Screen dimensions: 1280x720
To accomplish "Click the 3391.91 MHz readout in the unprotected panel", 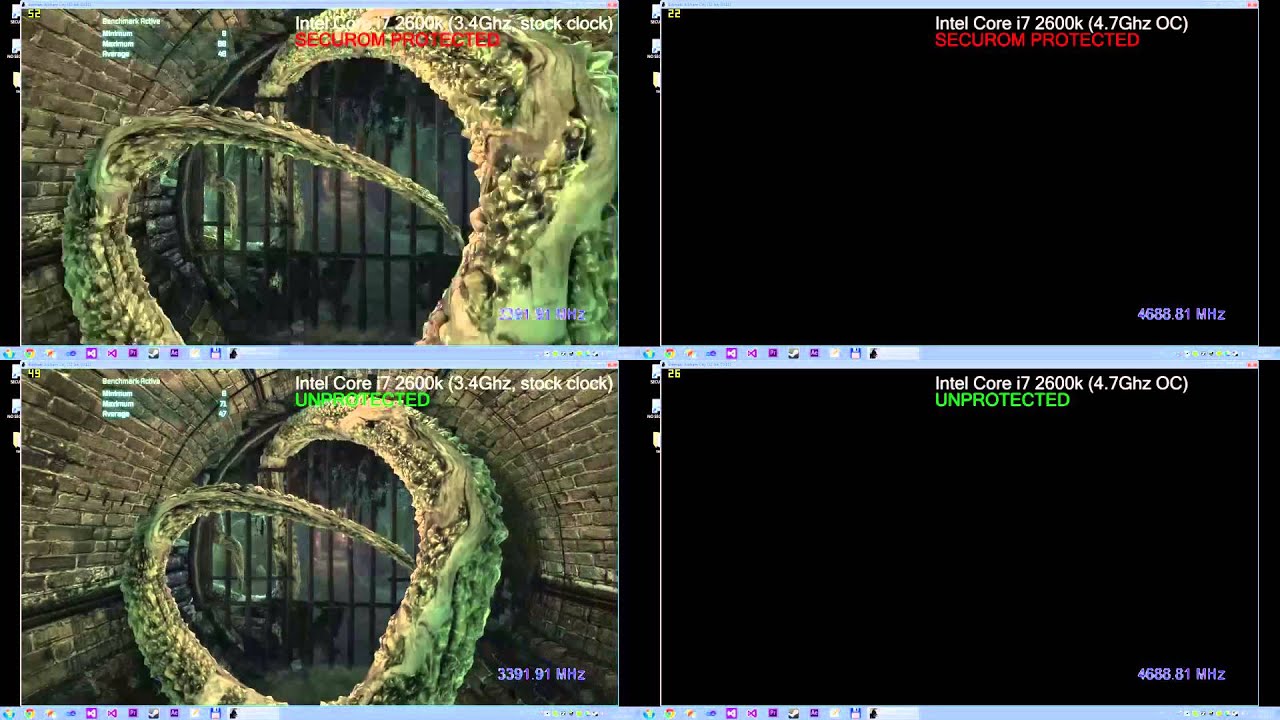I will (541, 674).
